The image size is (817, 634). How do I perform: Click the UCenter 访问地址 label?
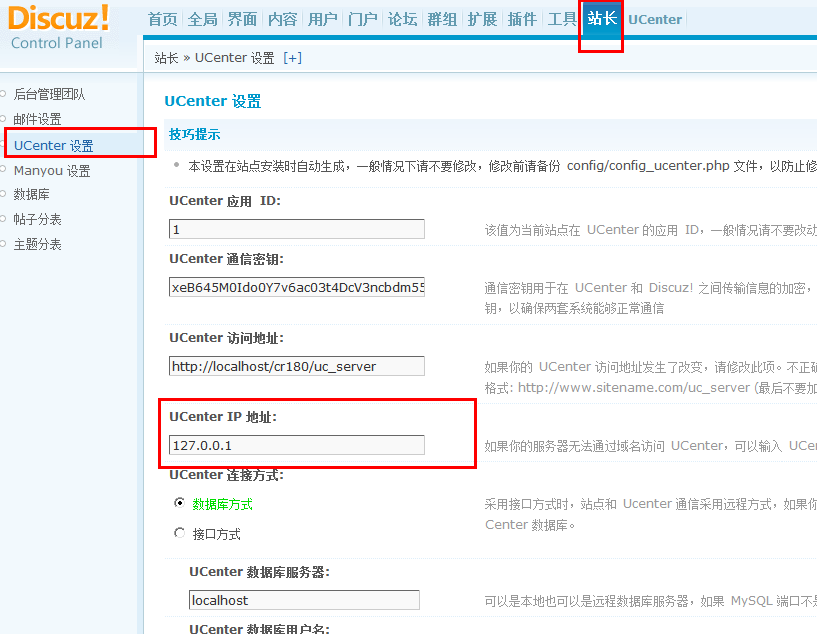[x=226, y=338]
